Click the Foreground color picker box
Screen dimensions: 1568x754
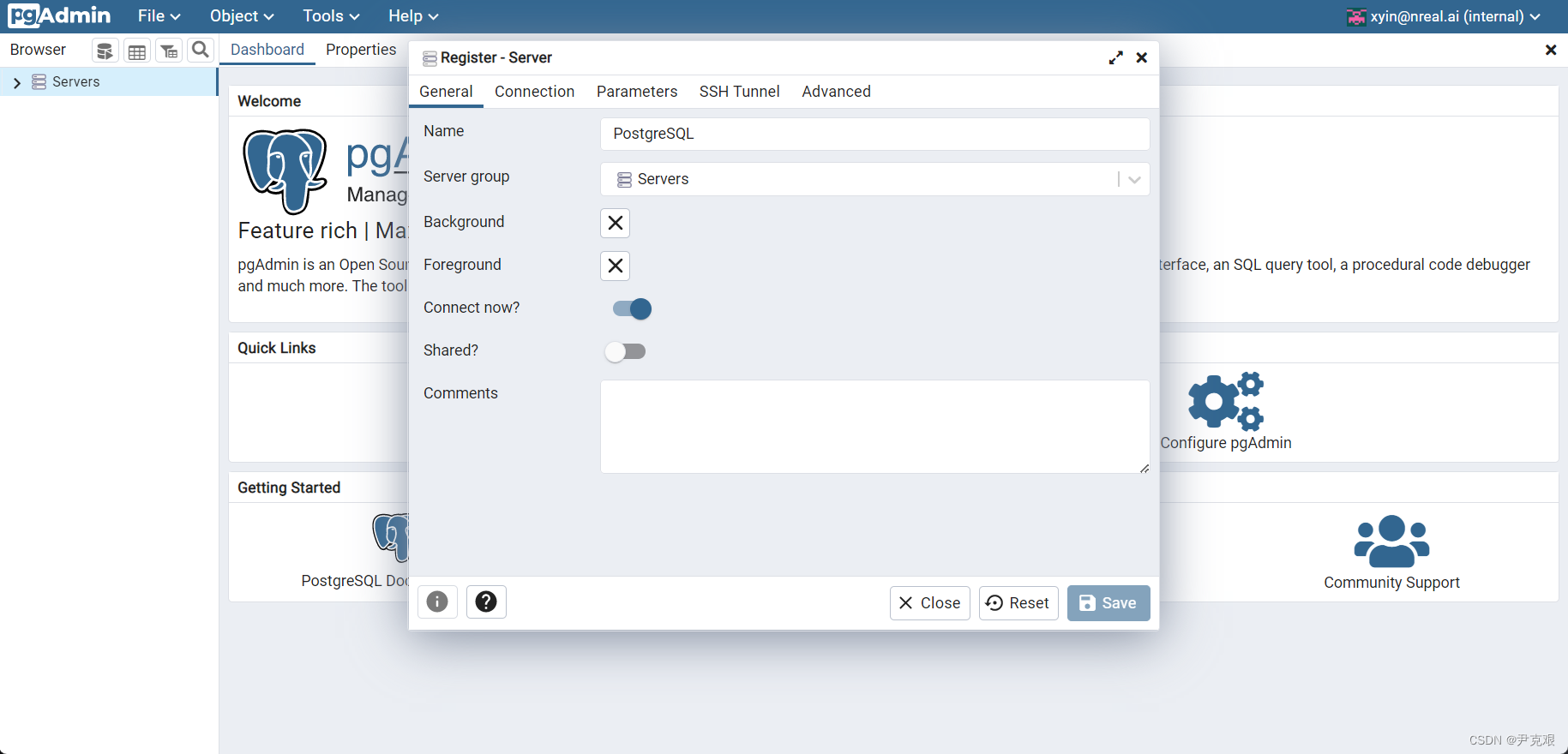click(x=615, y=266)
